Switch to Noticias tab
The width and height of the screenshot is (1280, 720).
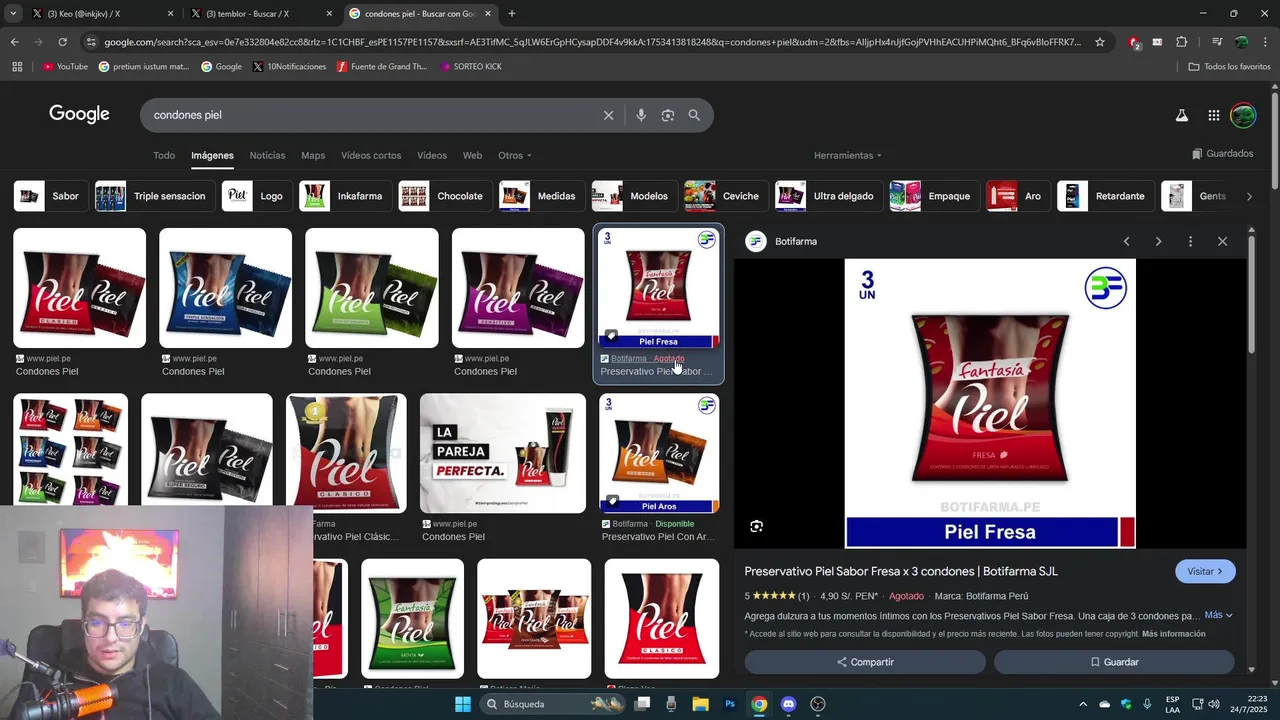267,155
